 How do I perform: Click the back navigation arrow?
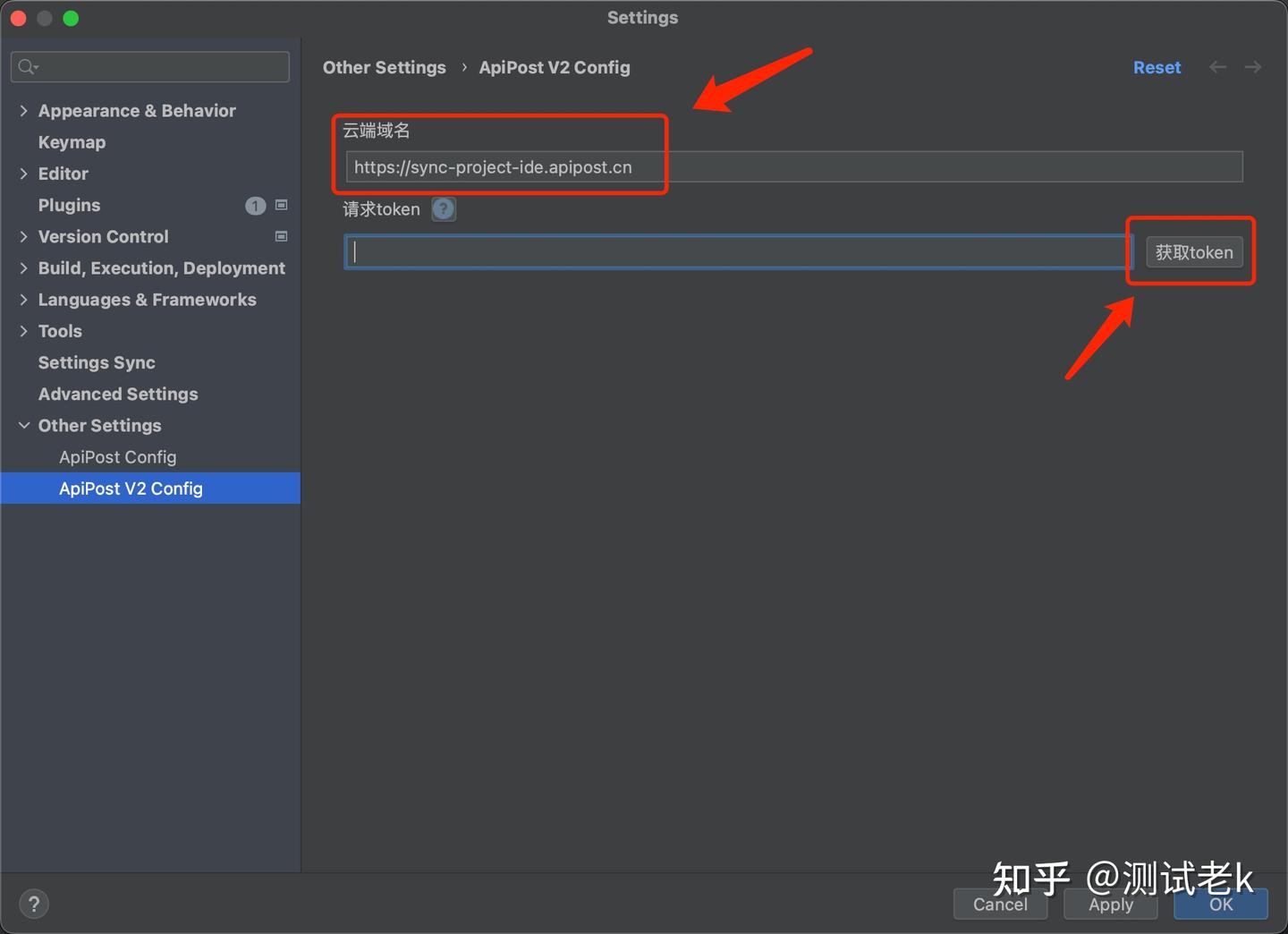(1217, 67)
